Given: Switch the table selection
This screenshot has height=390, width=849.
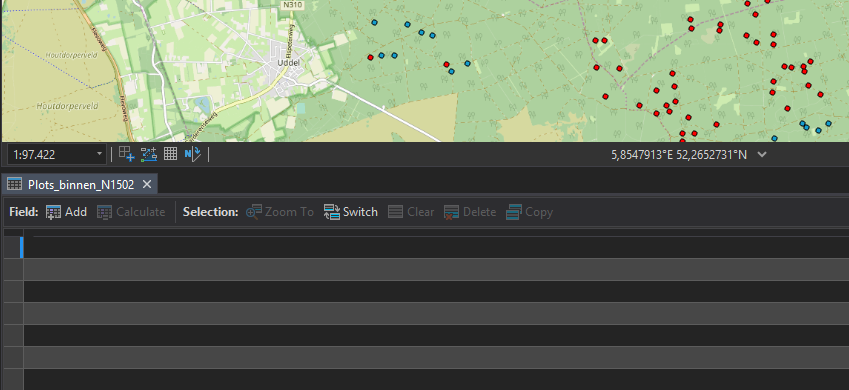Looking at the screenshot, I should 350,212.
